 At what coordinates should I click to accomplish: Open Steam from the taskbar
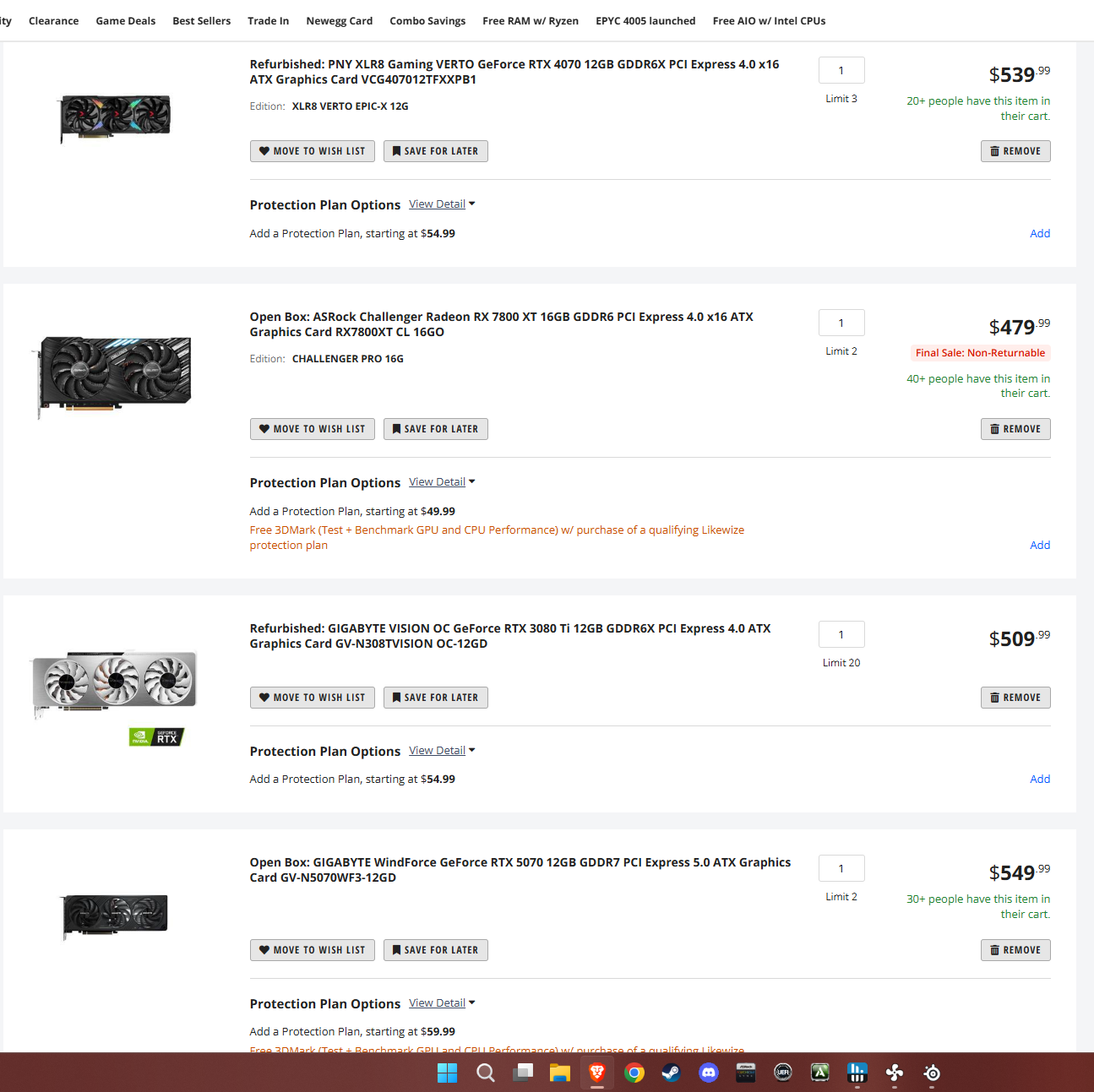[671, 1073]
